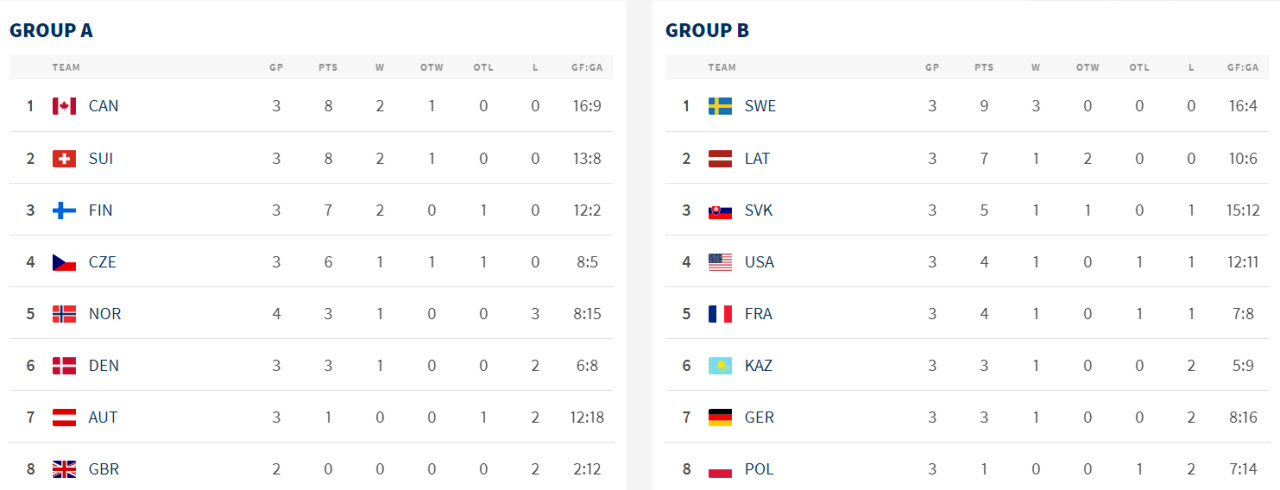Click the GROUP B heading

(707, 30)
